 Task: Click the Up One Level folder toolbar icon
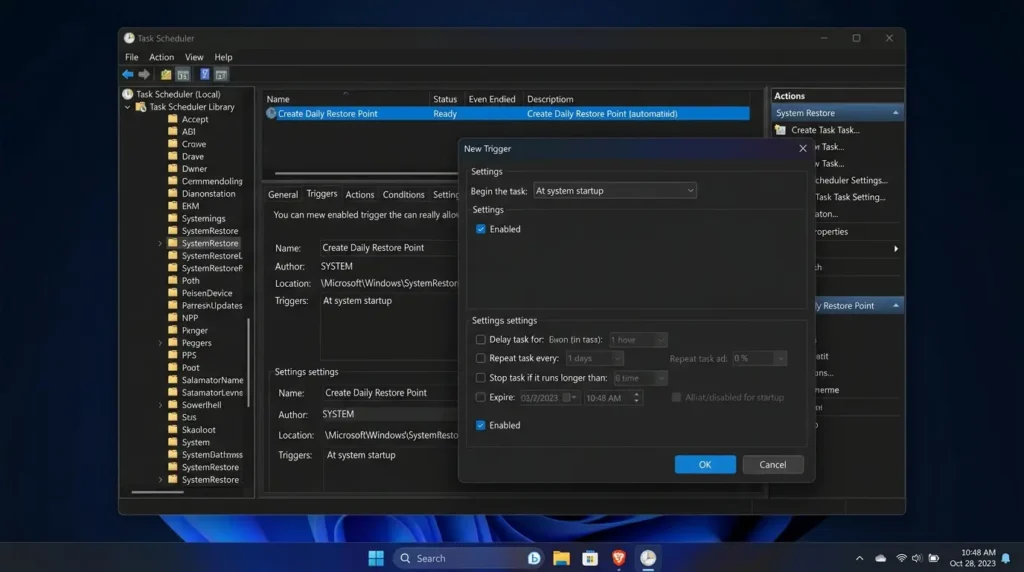pos(166,74)
